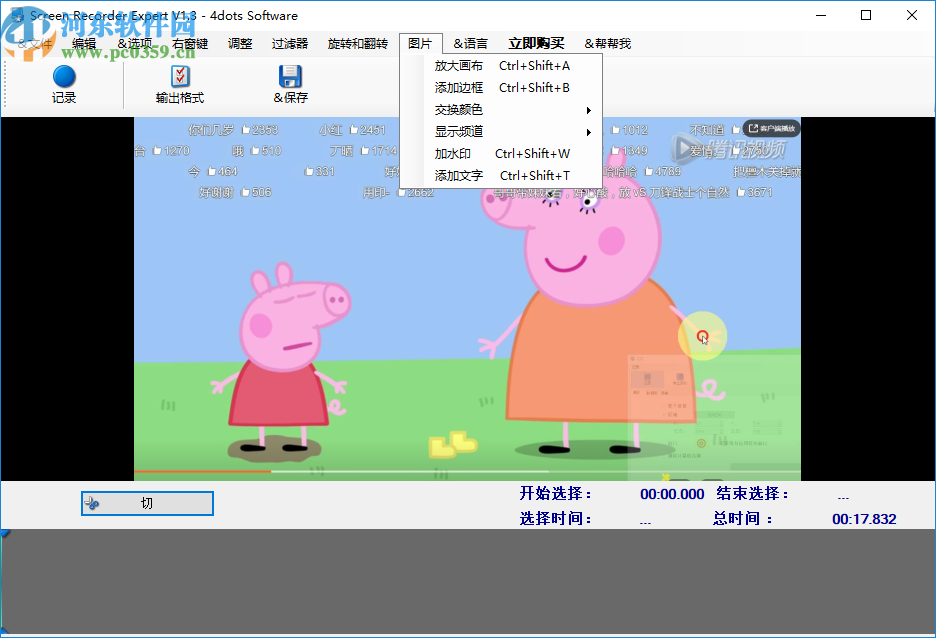Image resolution: width=936 pixels, height=638 pixels.
Task: Expand the 交换颜色 submenu arrow
Action: [590, 110]
